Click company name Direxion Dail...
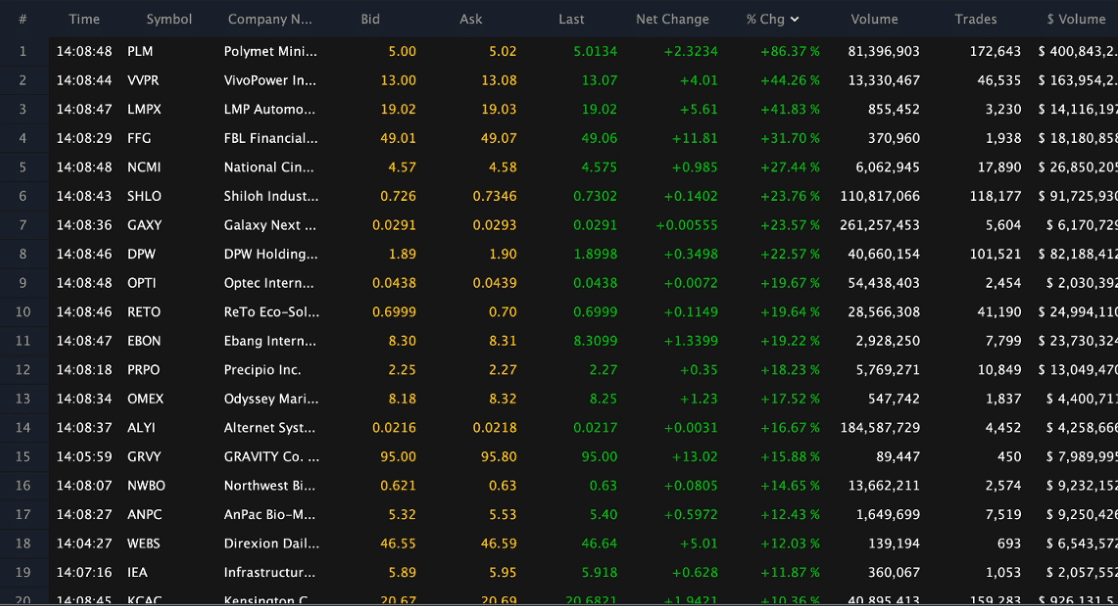 [271, 543]
